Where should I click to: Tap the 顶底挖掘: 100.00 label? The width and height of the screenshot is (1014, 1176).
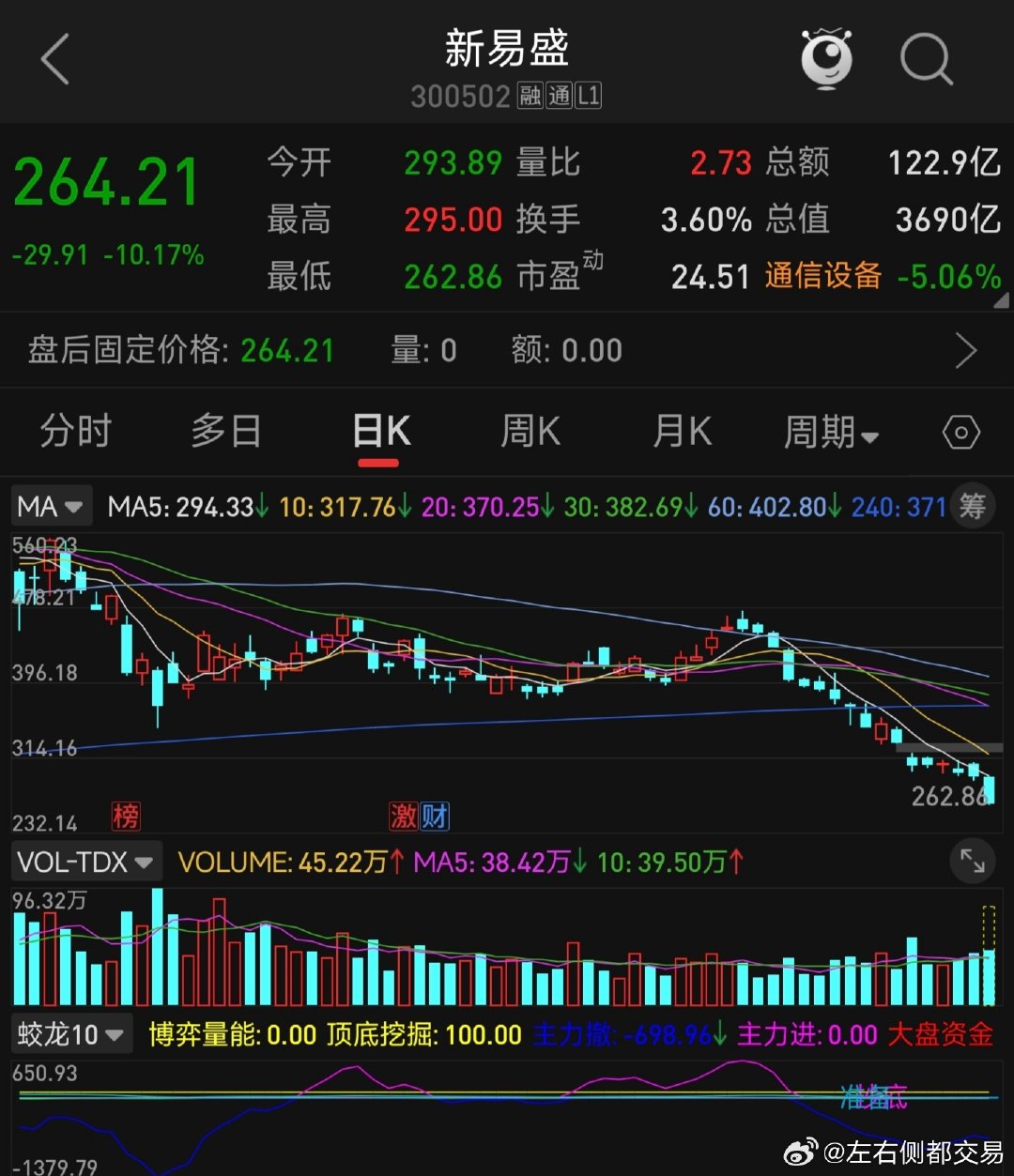click(x=423, y=1035)
